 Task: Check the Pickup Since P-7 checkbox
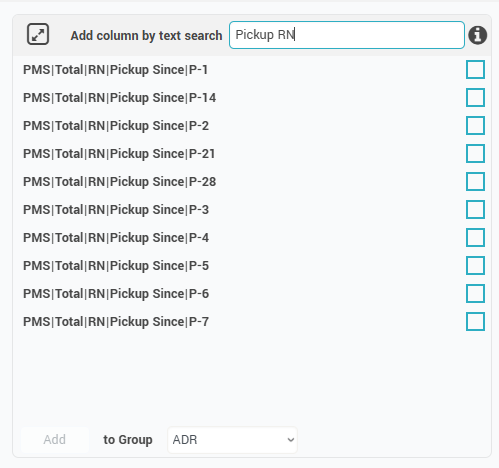tap(475, 322)
